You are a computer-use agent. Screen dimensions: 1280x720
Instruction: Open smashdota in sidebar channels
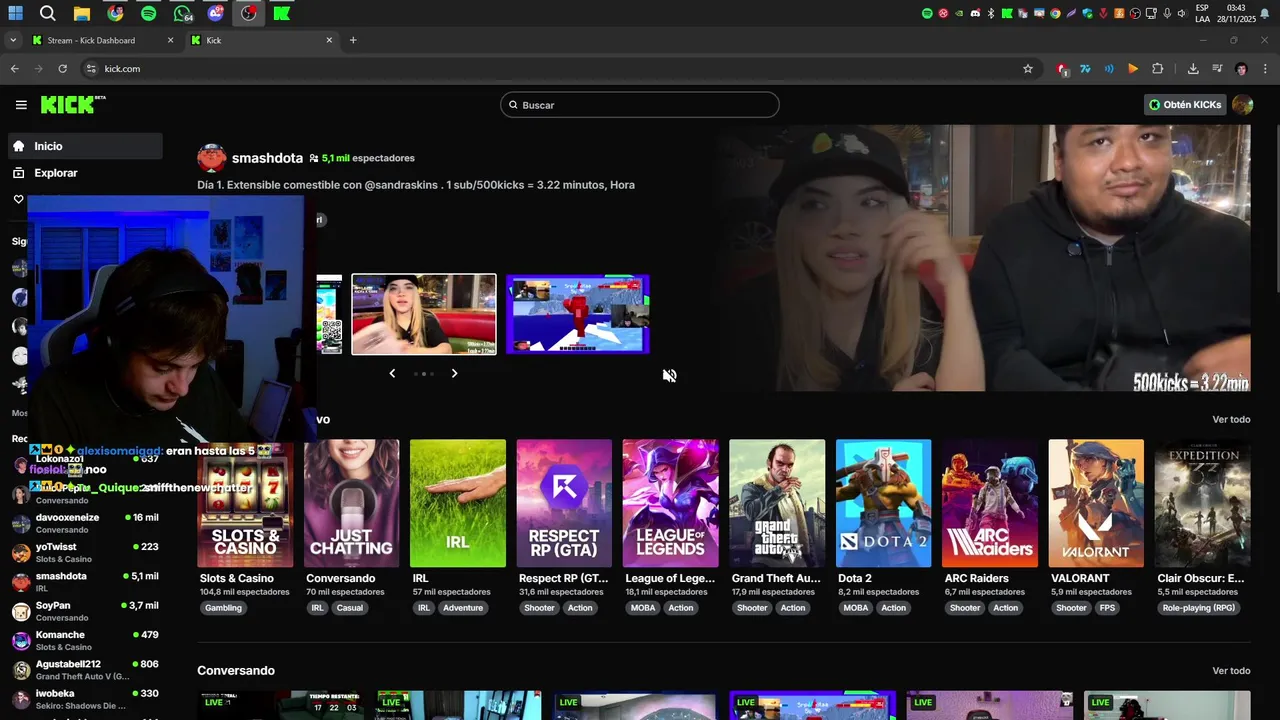[x=85, y=582]
